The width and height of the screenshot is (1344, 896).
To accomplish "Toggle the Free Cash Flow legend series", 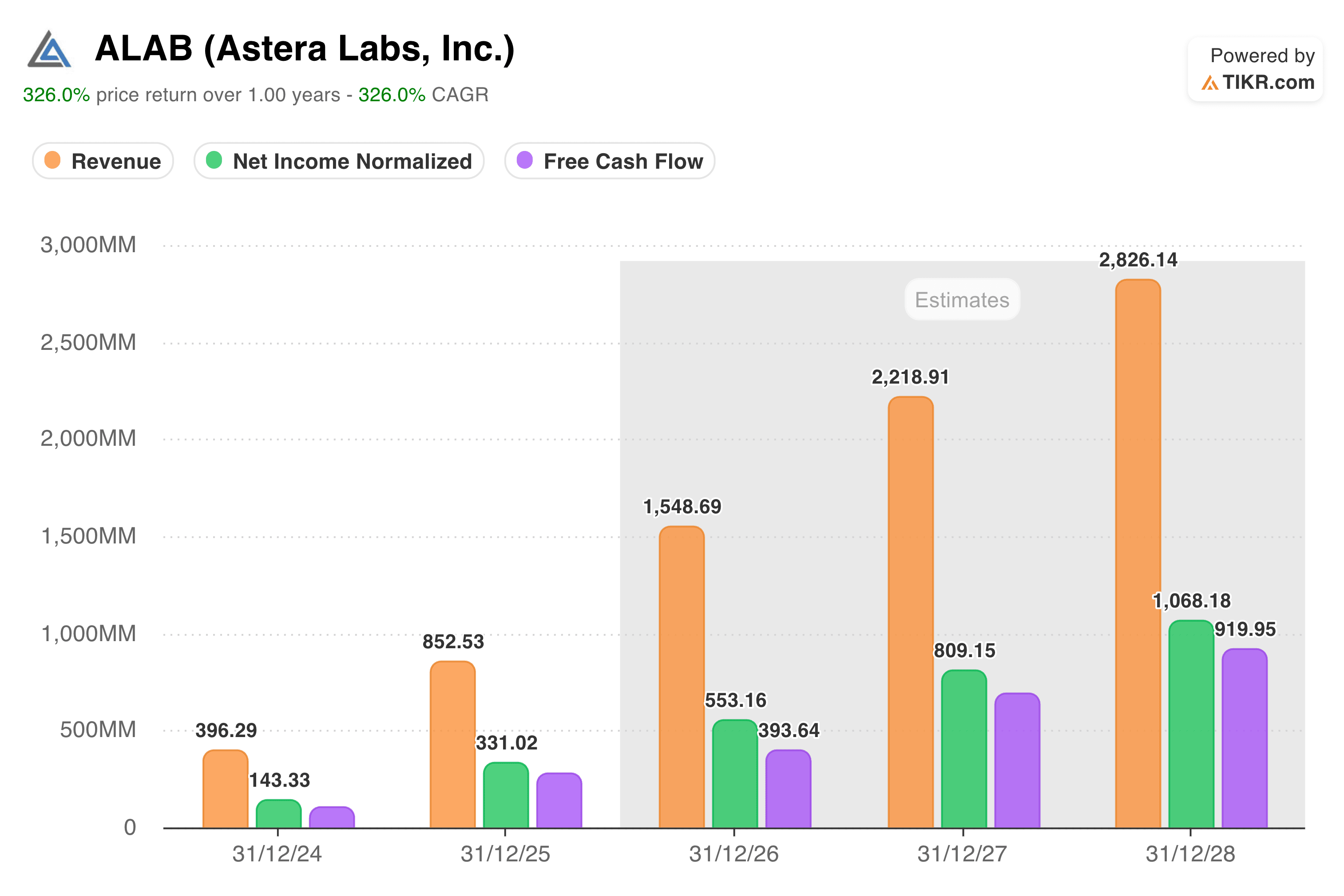I will 610,161.
